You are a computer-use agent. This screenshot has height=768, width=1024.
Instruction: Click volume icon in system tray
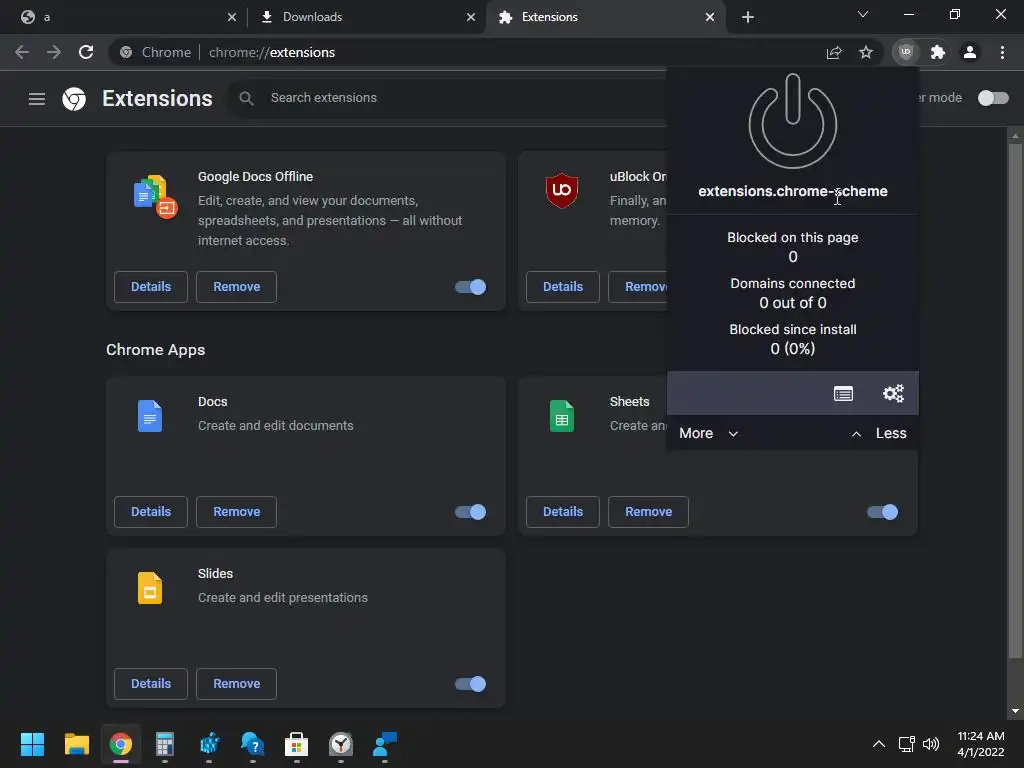[931, 744]
